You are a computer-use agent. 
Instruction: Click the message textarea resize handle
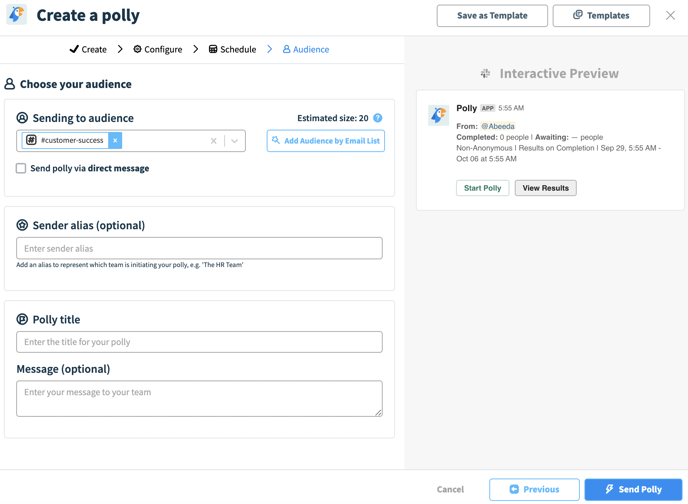(x=378, y=412)
